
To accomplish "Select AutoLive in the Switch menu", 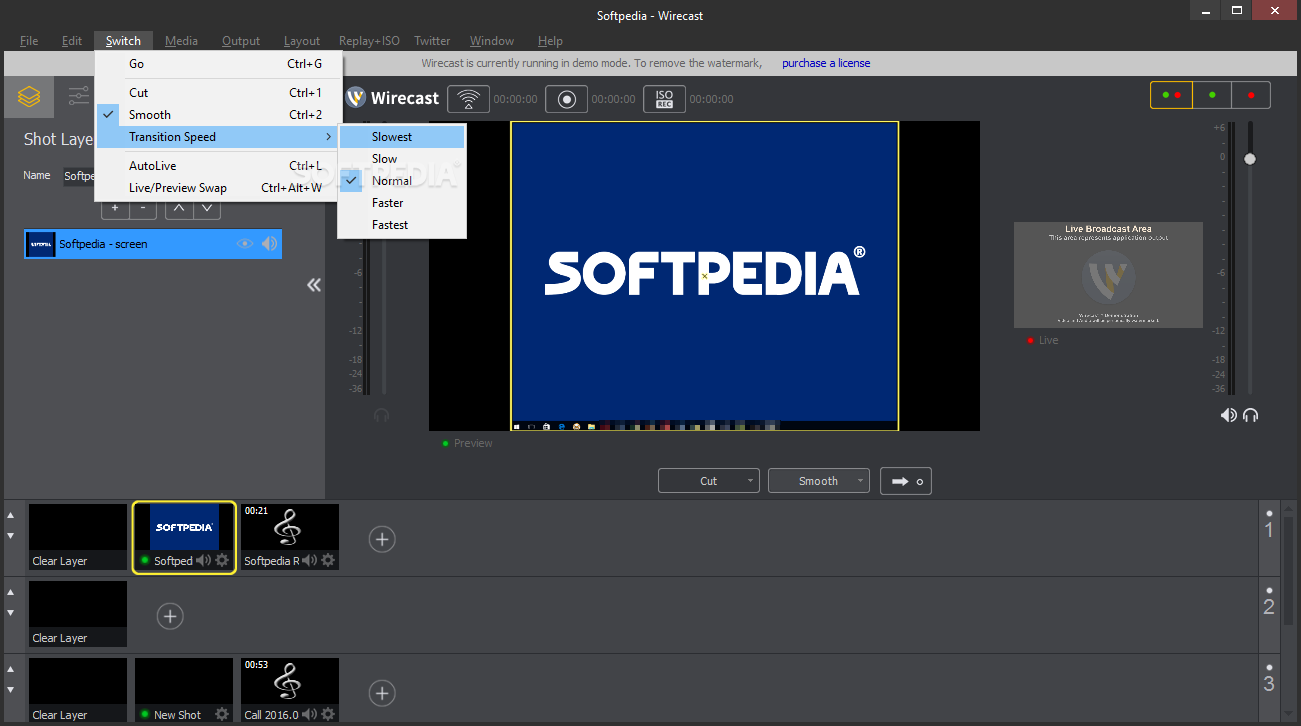I will (x=219, y=166).
